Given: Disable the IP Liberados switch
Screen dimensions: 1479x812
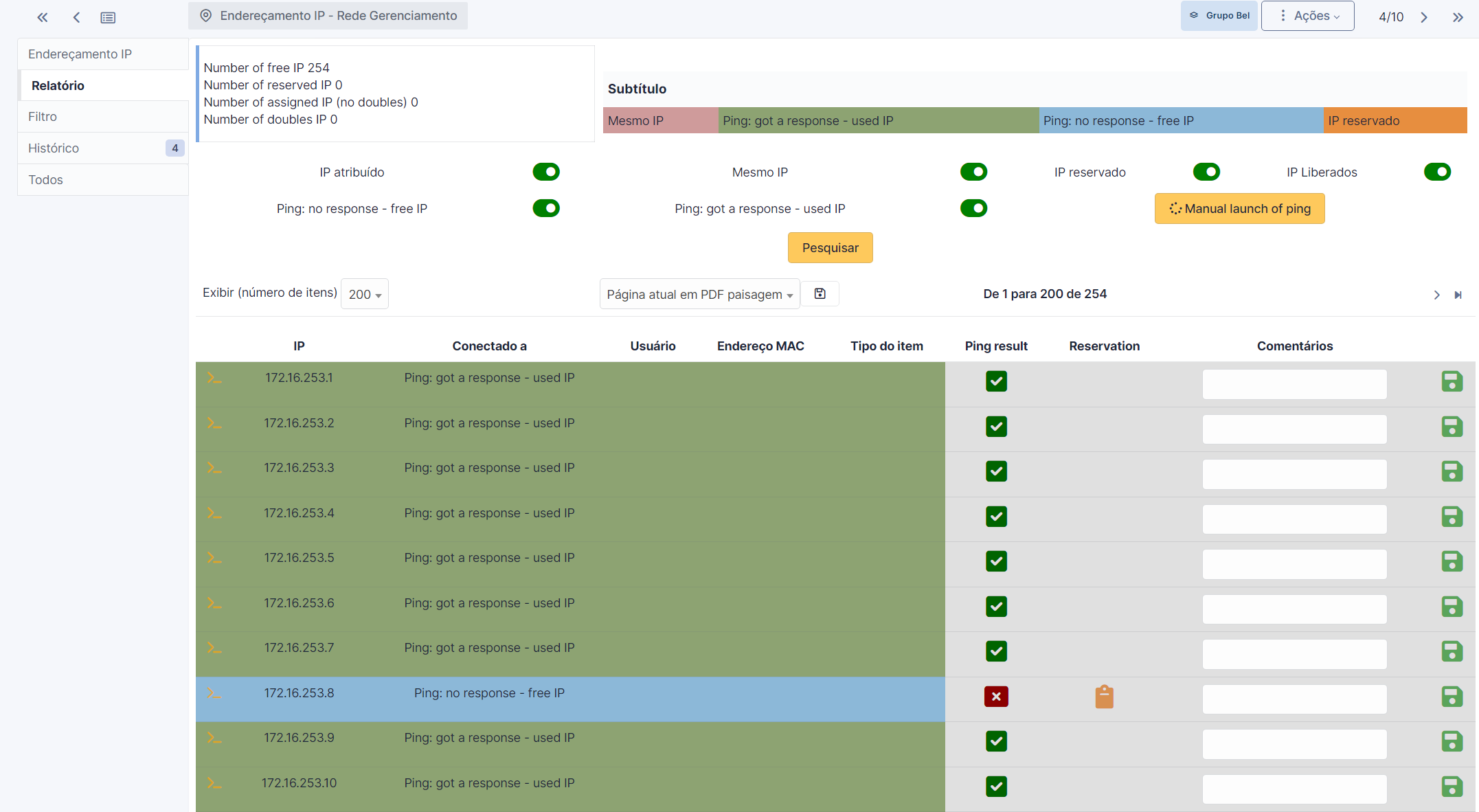Looking at the screenshot, I should pos(1437,172).
